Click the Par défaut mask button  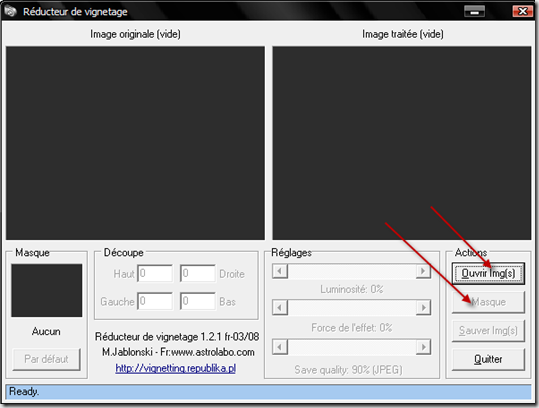[46, 359]
